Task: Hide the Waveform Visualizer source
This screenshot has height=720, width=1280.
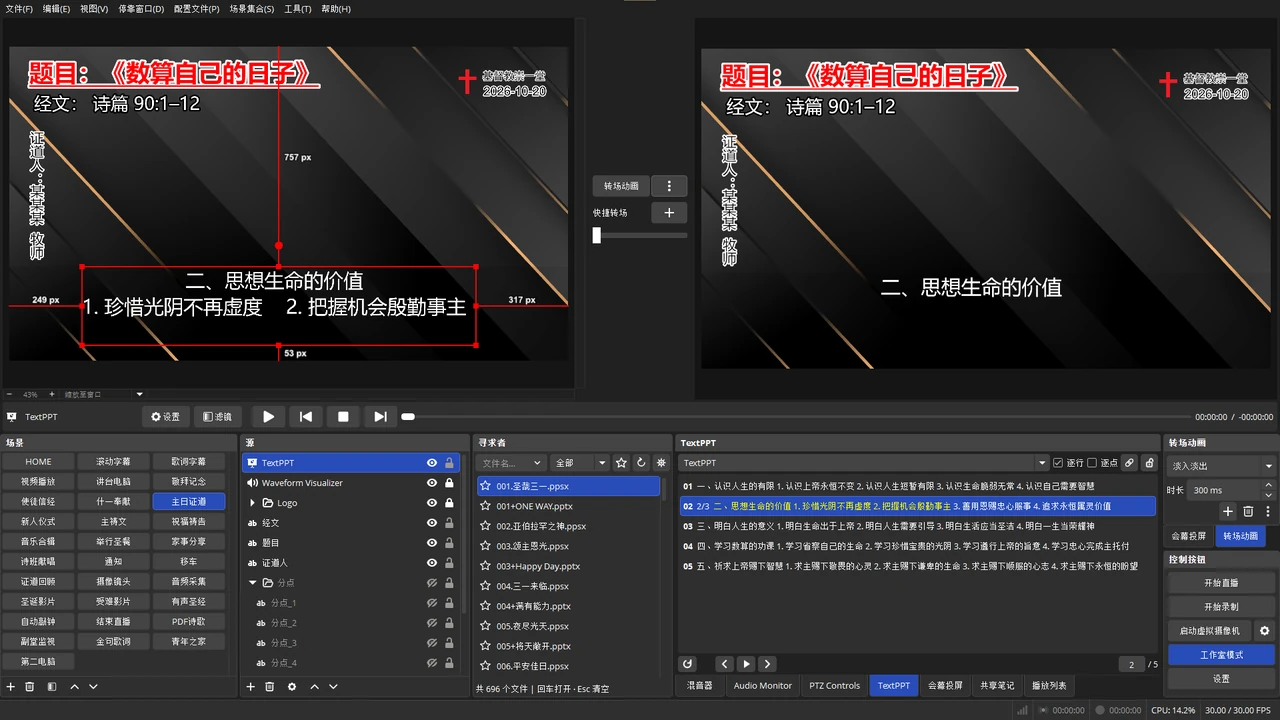Action: tap(431, 483)
